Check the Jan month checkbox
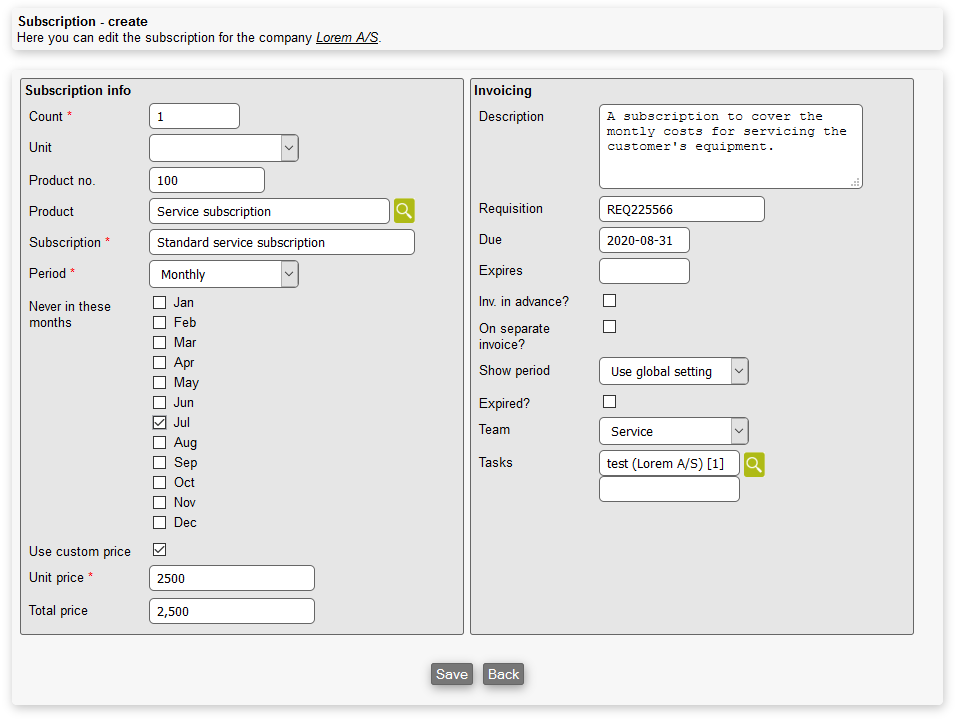This screenshot has width=960, height=725. click(160, 303)
